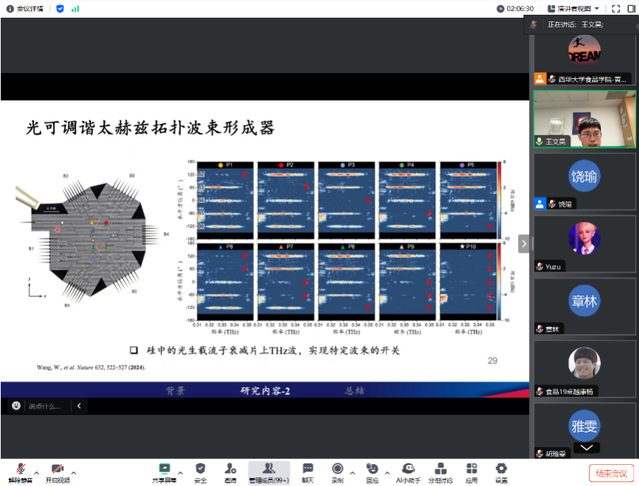Open the 聊天 chat panel
The image size is (639, 486).
click(x=307, y=468)
